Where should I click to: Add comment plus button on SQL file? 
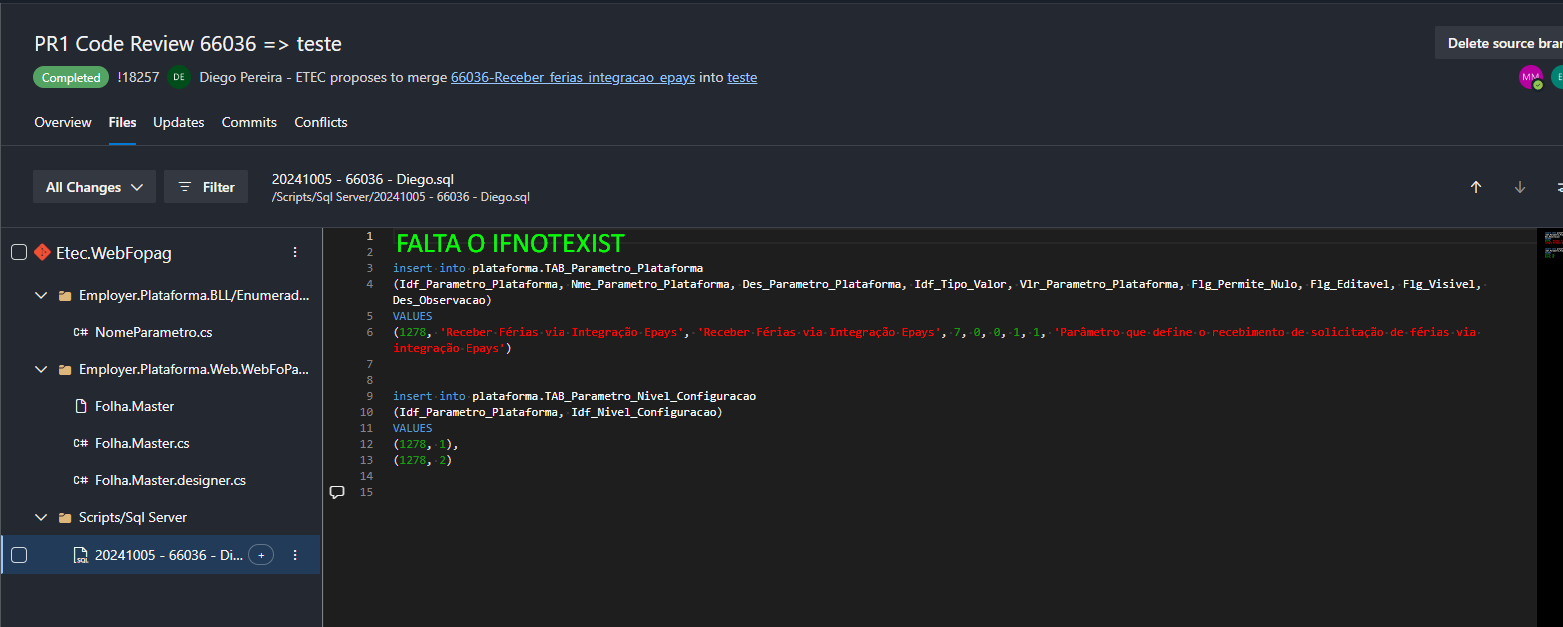tap(261, 555)
